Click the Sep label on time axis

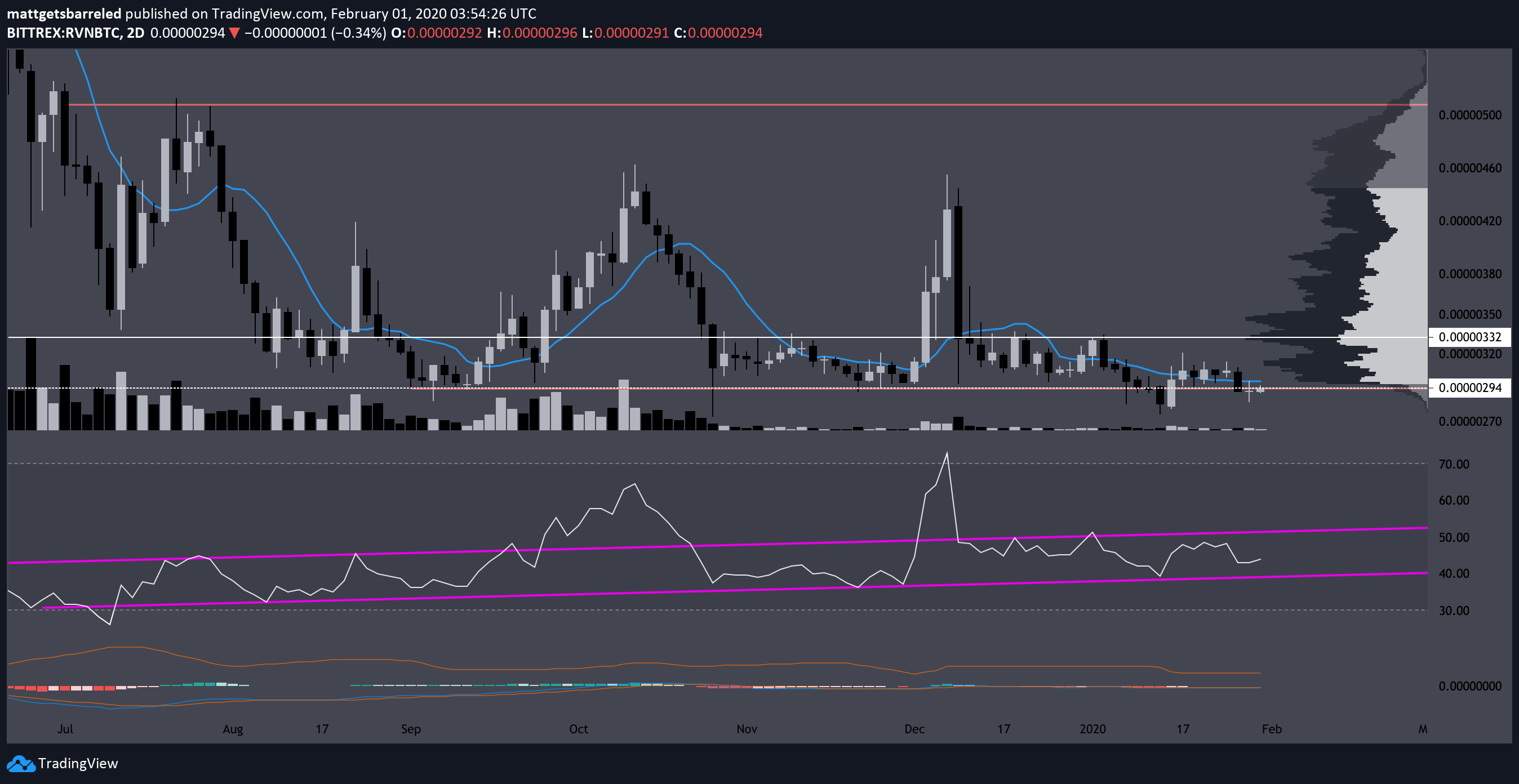411,729
